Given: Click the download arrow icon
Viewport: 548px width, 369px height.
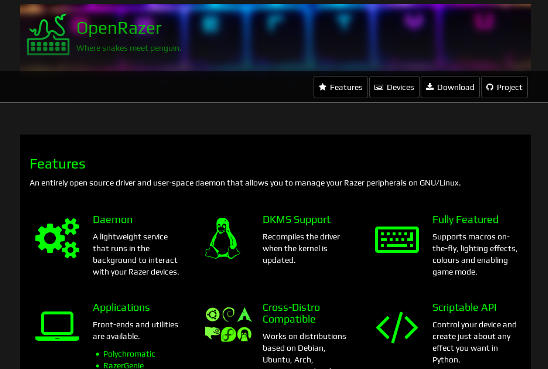Looking at the screenshot, I should pyautogui.click(x=430, y=87).
